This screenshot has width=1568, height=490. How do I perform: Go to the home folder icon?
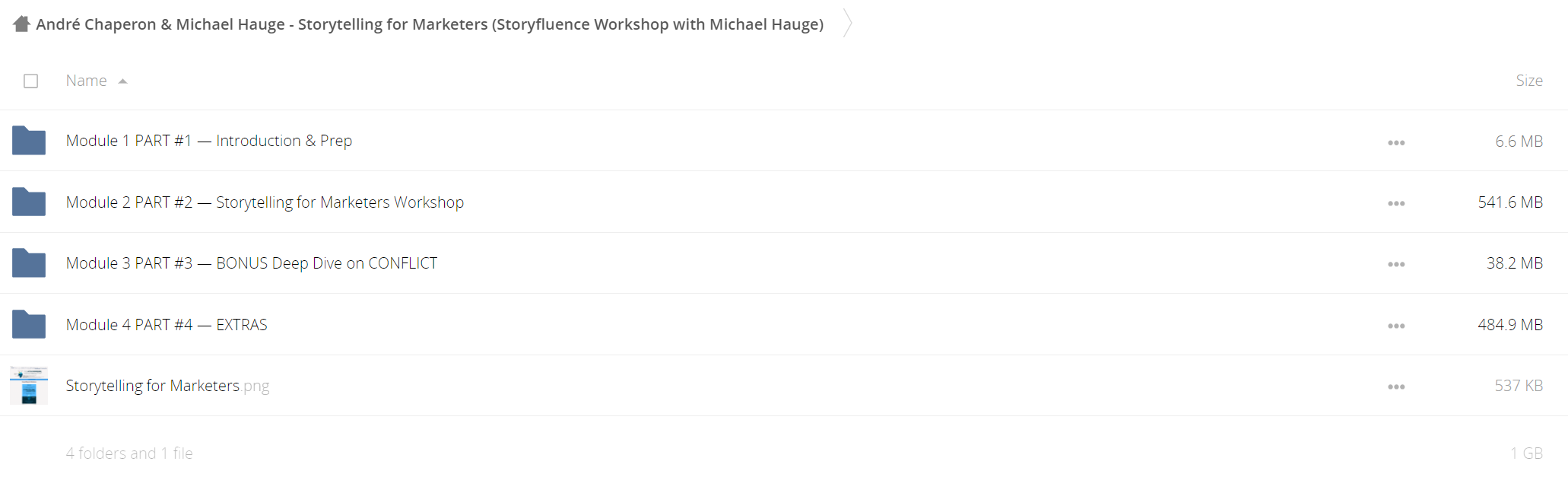21,24
